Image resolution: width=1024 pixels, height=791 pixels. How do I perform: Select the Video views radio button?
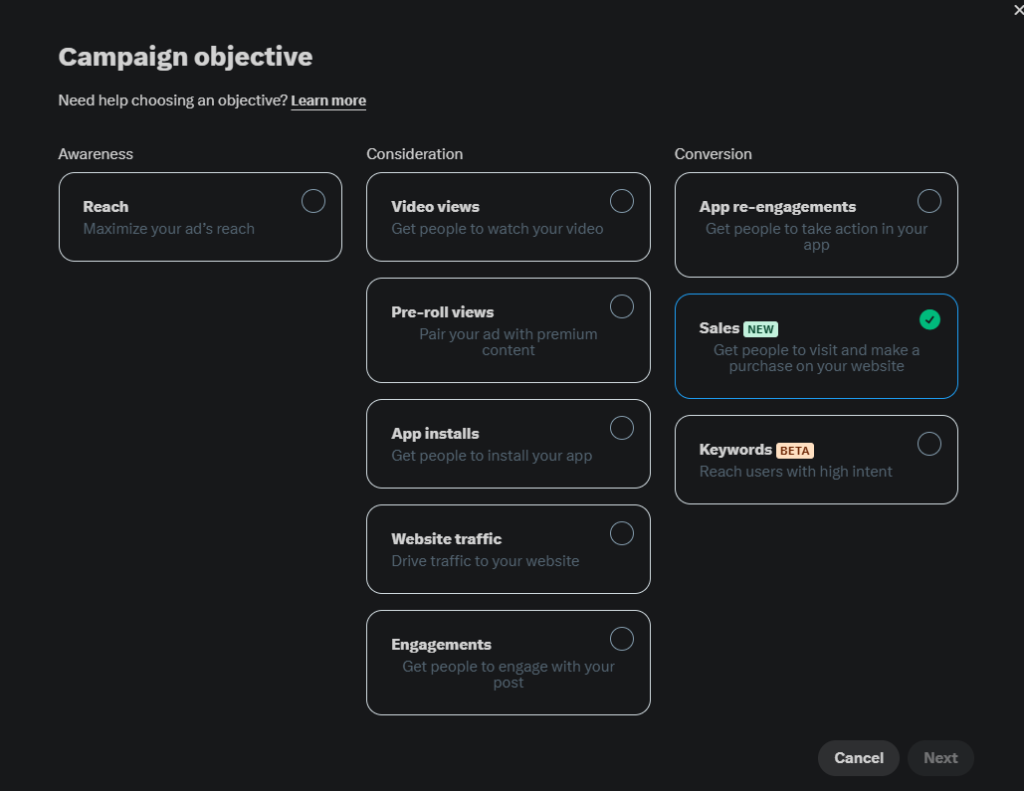(621, 201)
